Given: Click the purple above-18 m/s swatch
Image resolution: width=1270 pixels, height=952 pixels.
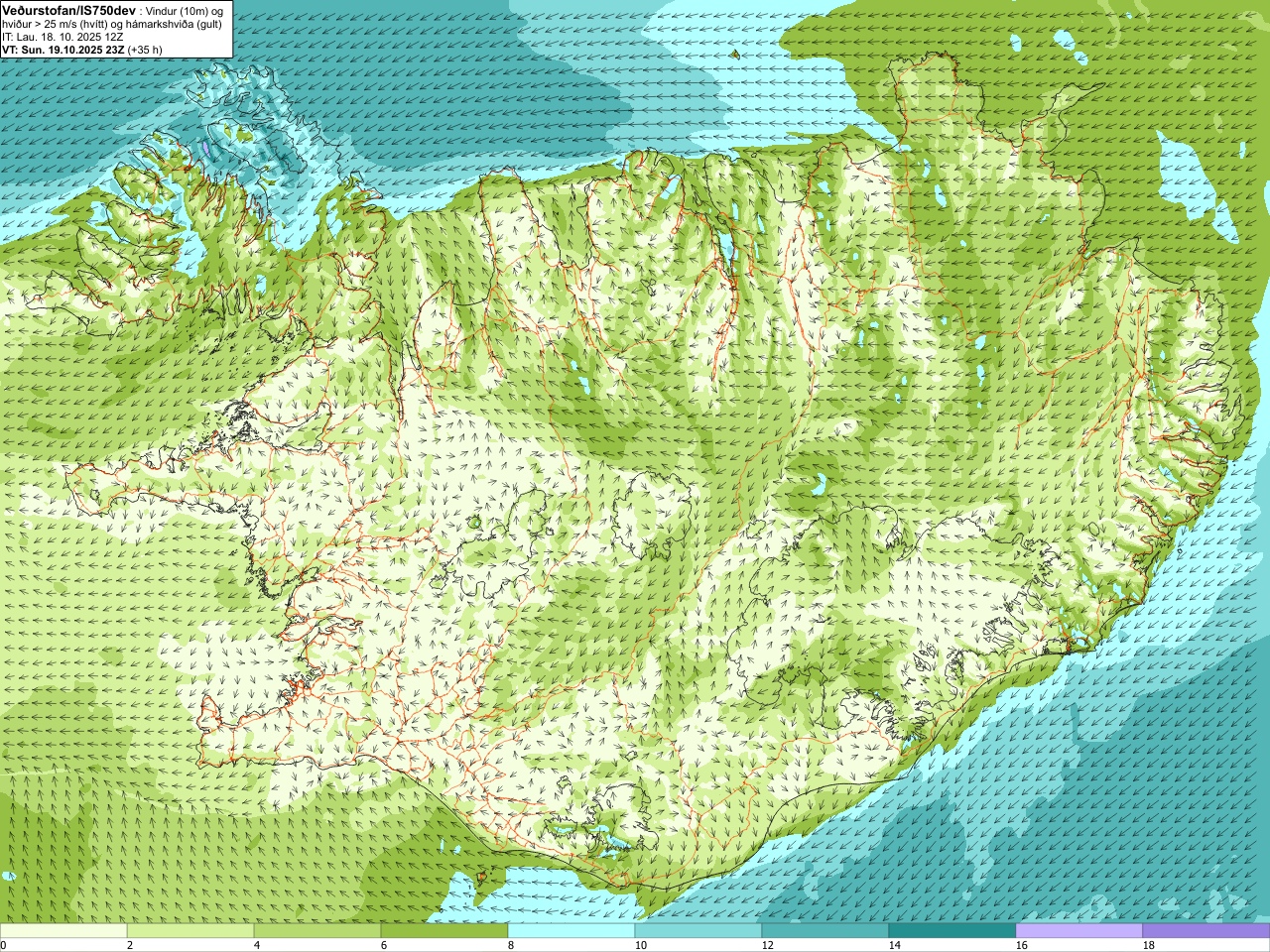Looking at the screenshot, I should pos(1206,931).
